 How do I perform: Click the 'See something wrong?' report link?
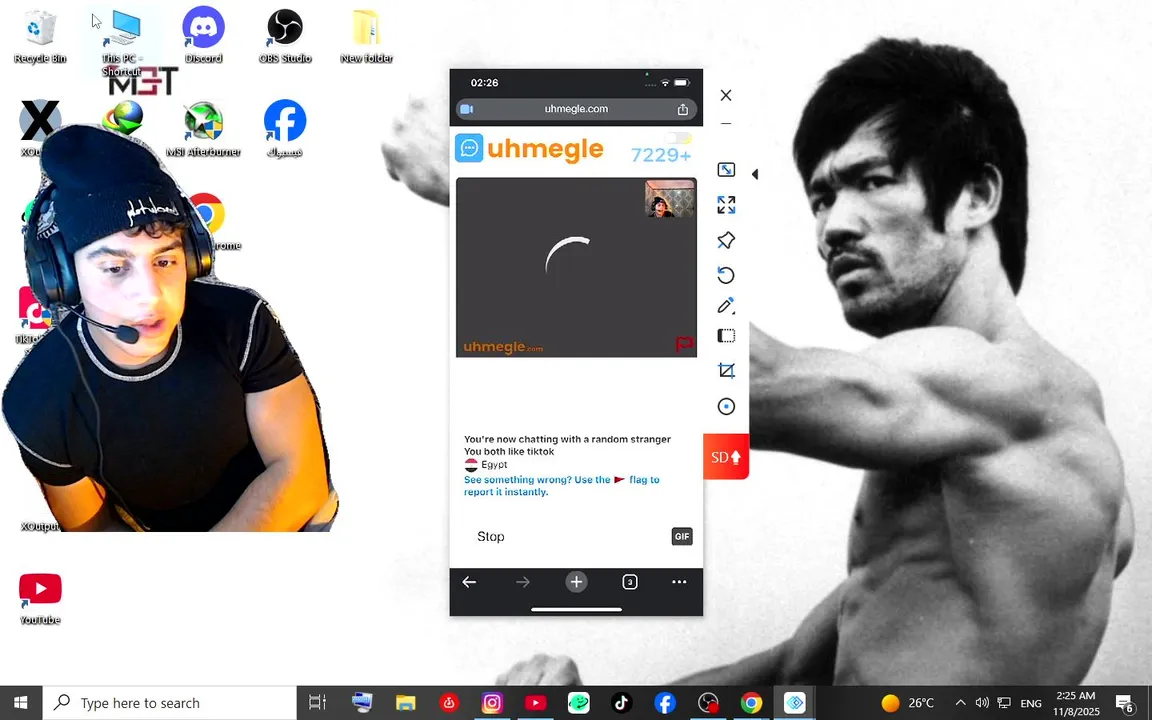(x=561, y=486)
